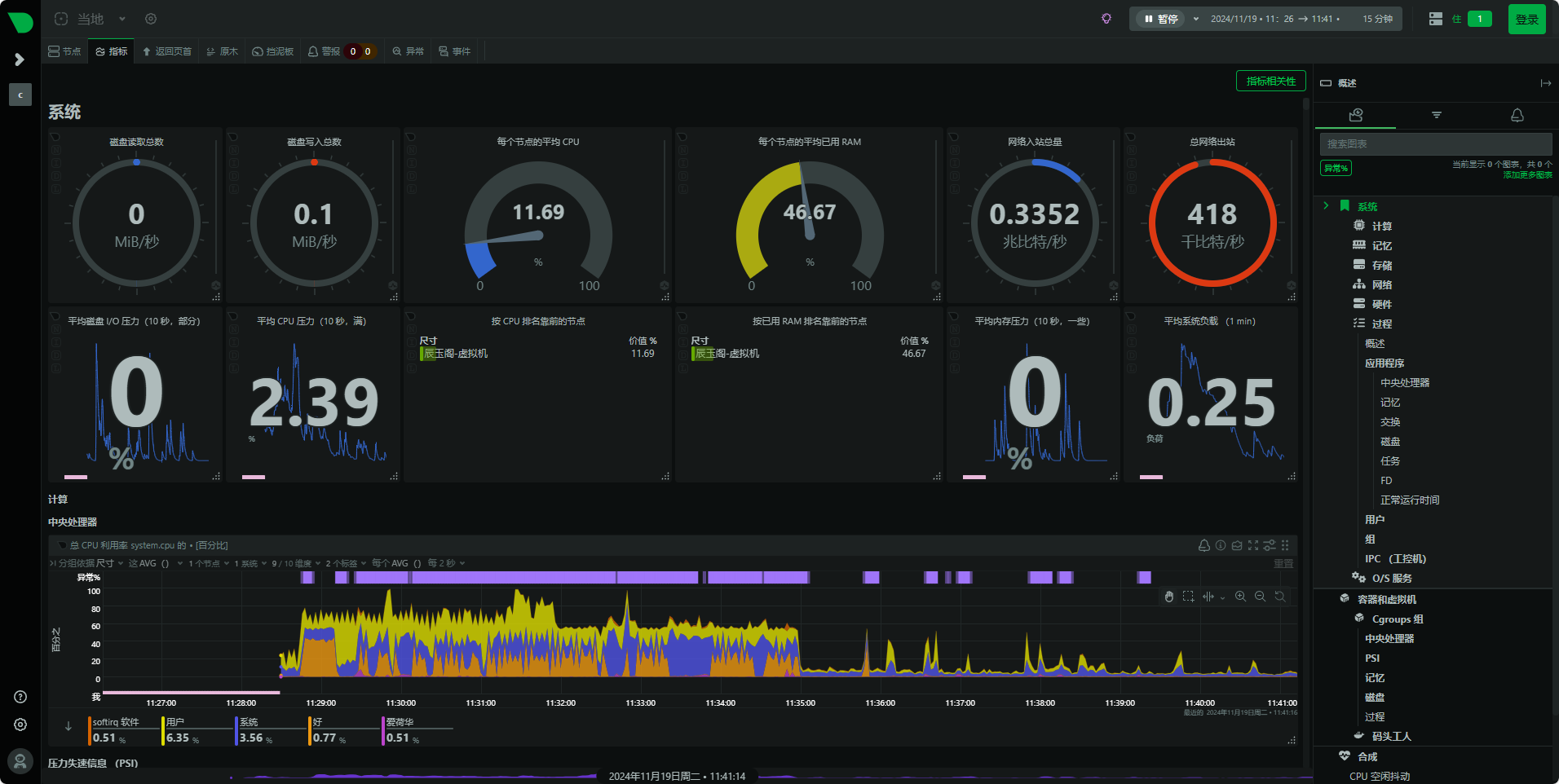This screenshot has width=1559, height=784.
Task: Collapse the right sidebar with arrow icon
Action: pyautogui.click(x=1545, y=83)
